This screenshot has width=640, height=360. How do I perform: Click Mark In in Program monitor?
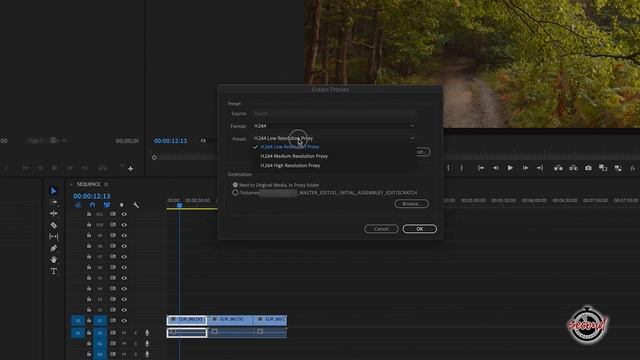(448, 168)
